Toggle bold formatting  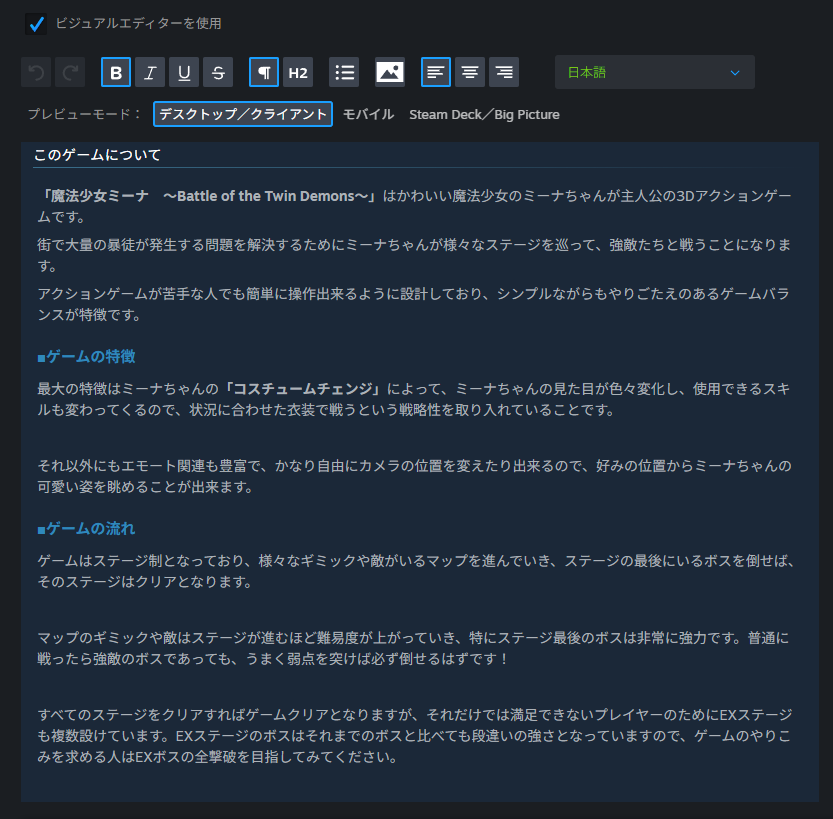coord(116,72)
